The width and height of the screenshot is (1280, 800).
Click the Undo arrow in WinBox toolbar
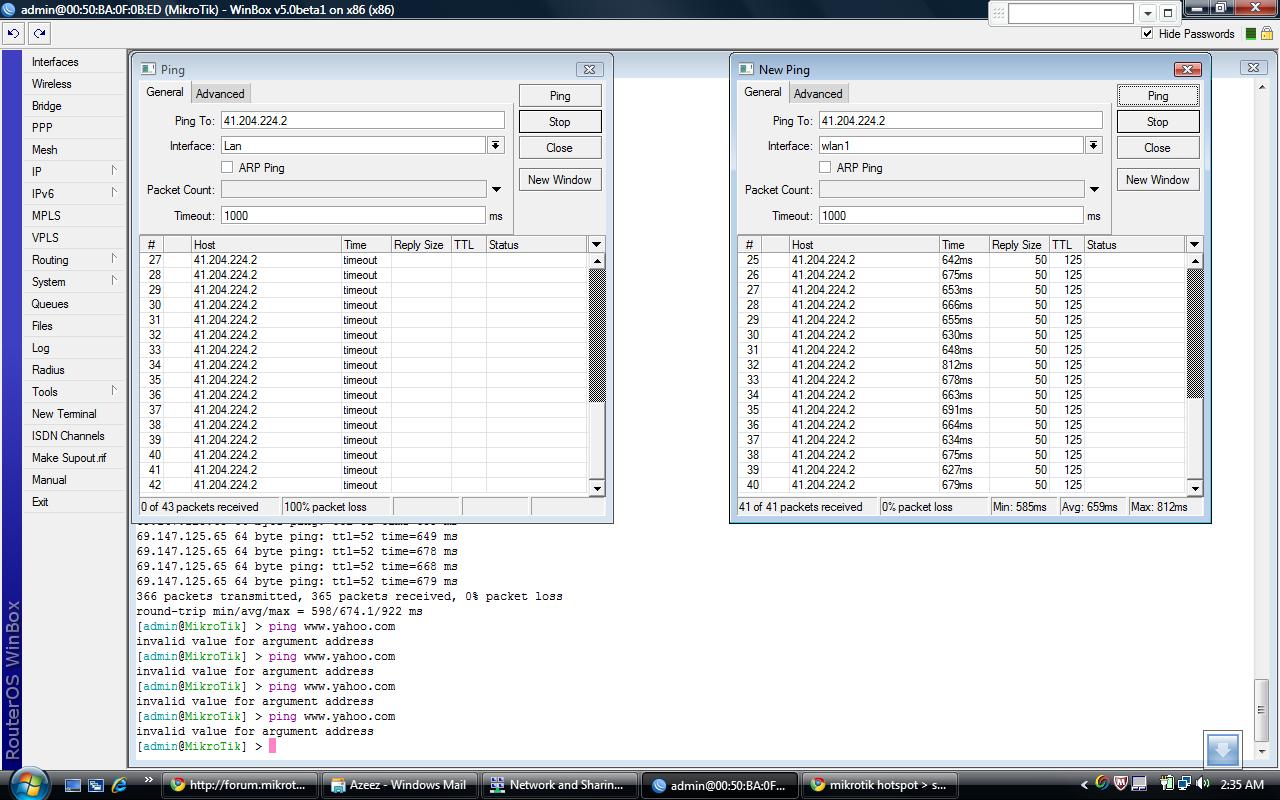13,33
